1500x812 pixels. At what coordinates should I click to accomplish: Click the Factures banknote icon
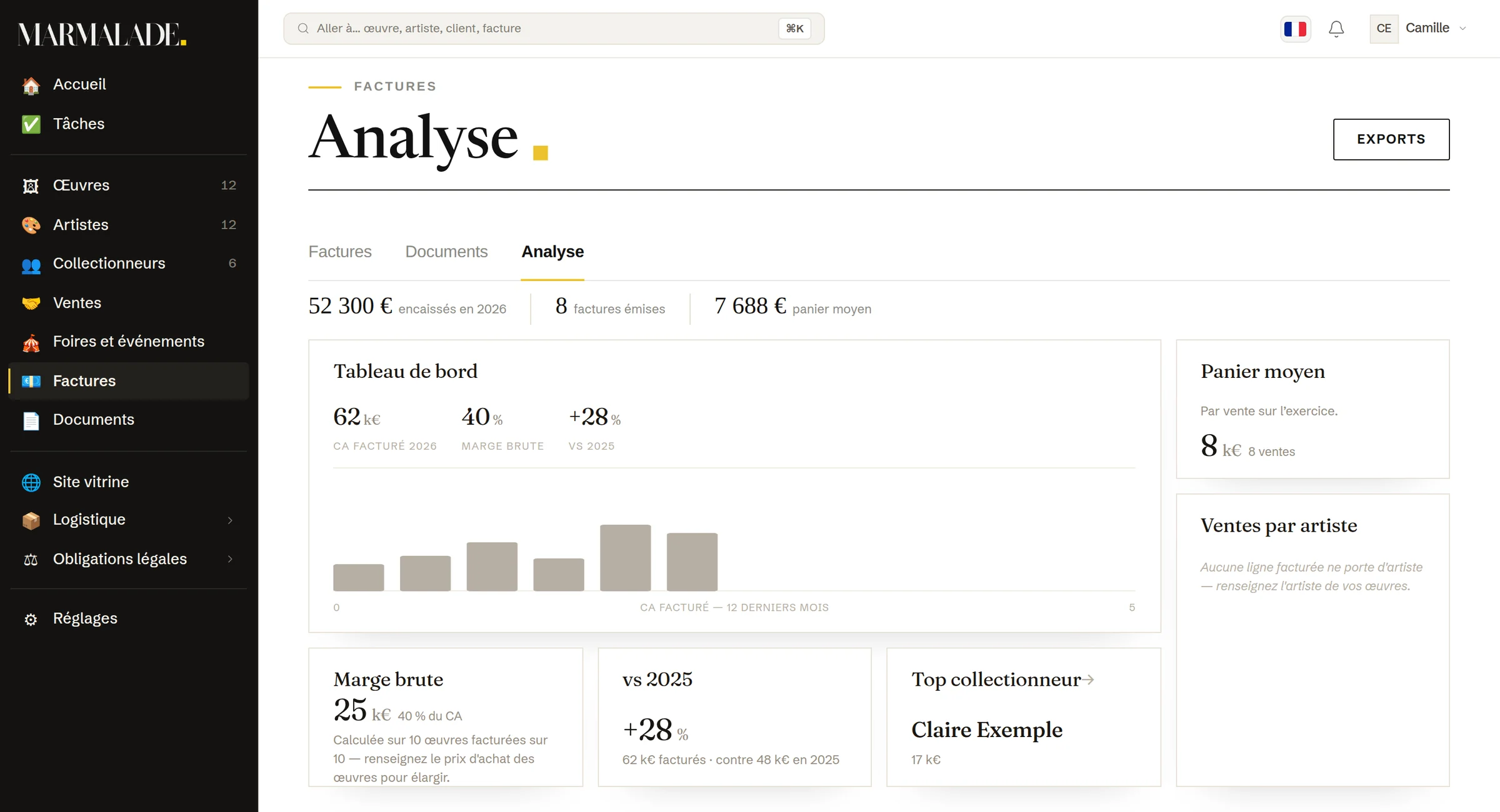pos(31,381)
